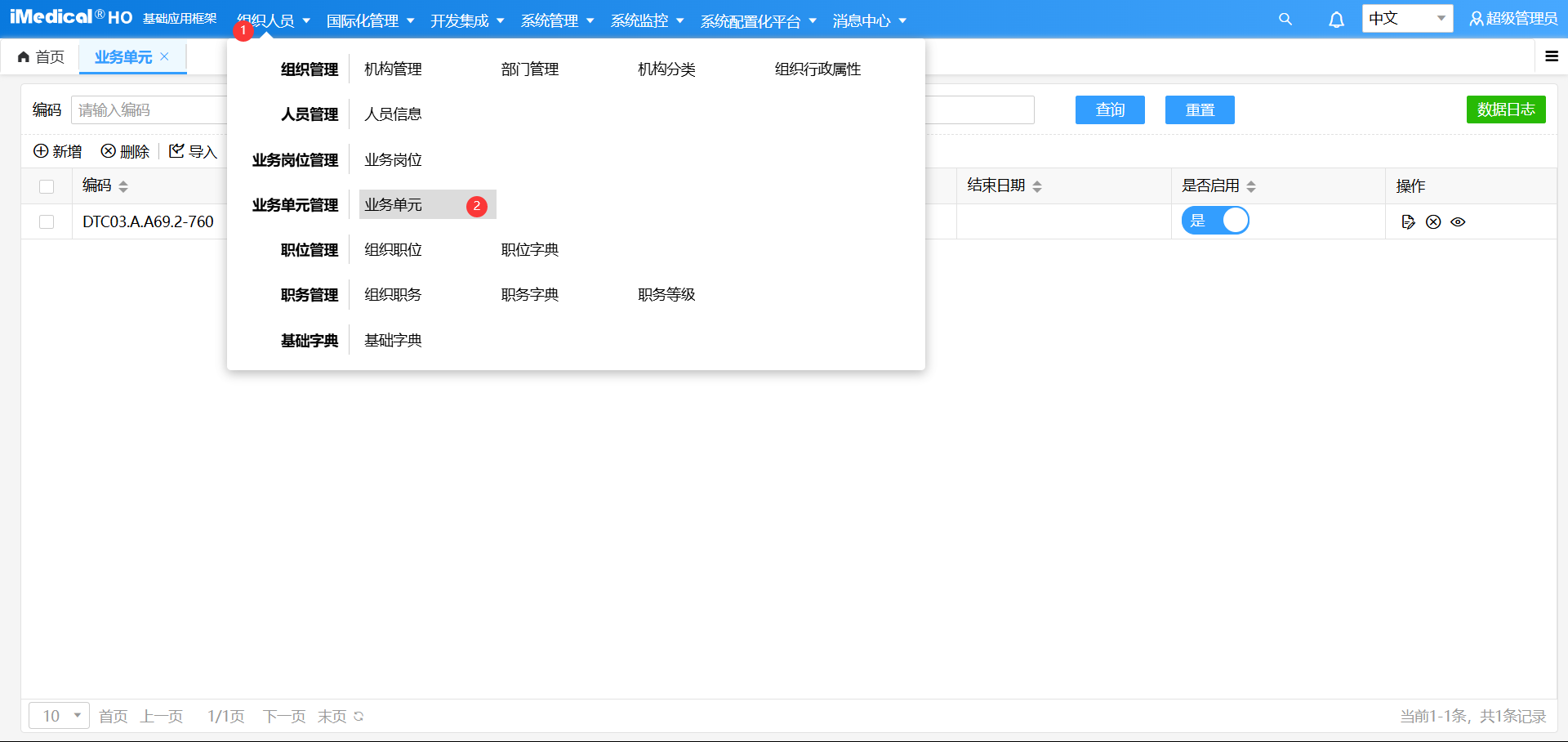Check the row checkbox for DTC03.A.A69.2-760
Viewport: 1568px width, 742px height.
47,221
